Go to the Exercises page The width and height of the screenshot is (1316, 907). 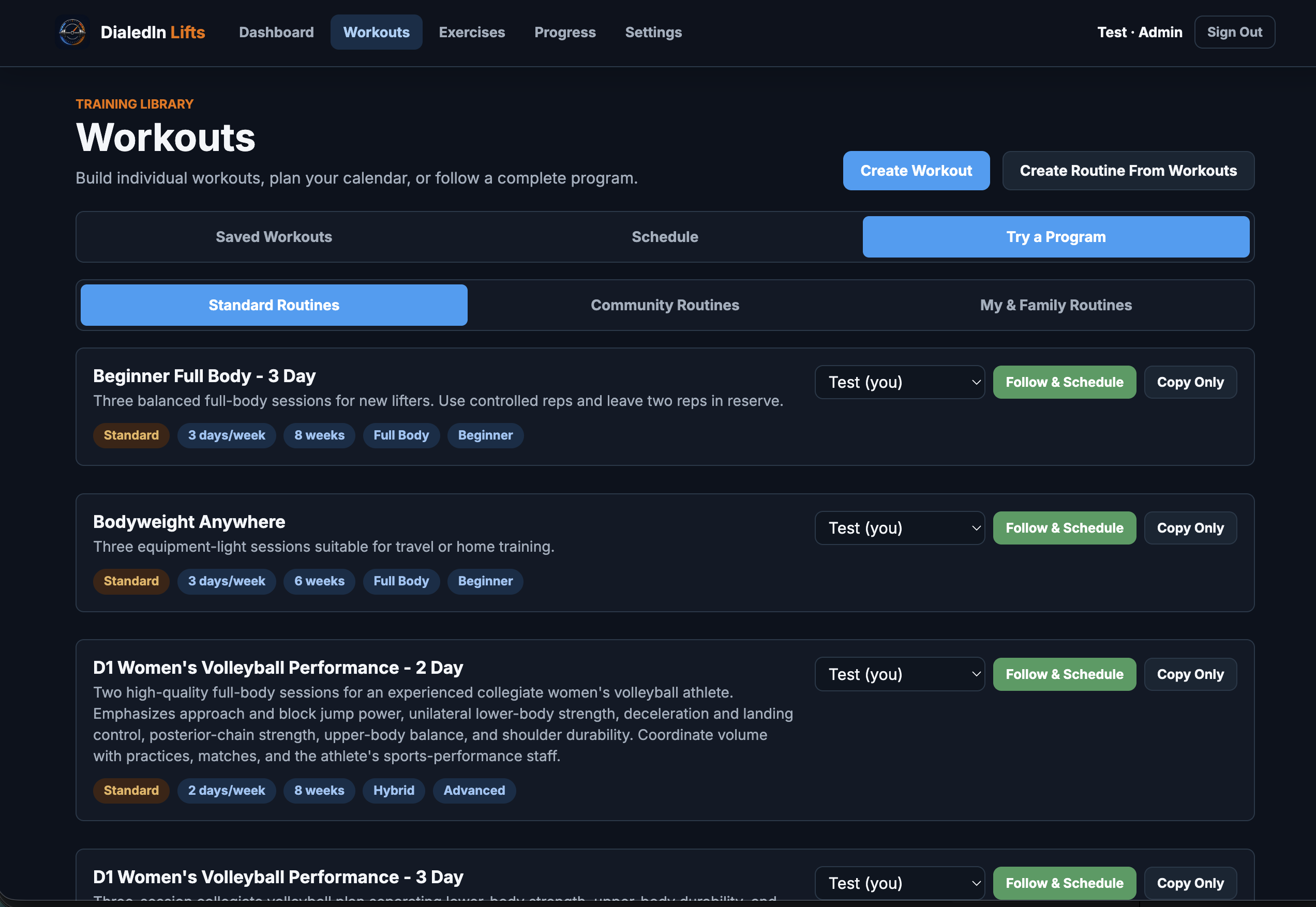(x=472, y=32)
